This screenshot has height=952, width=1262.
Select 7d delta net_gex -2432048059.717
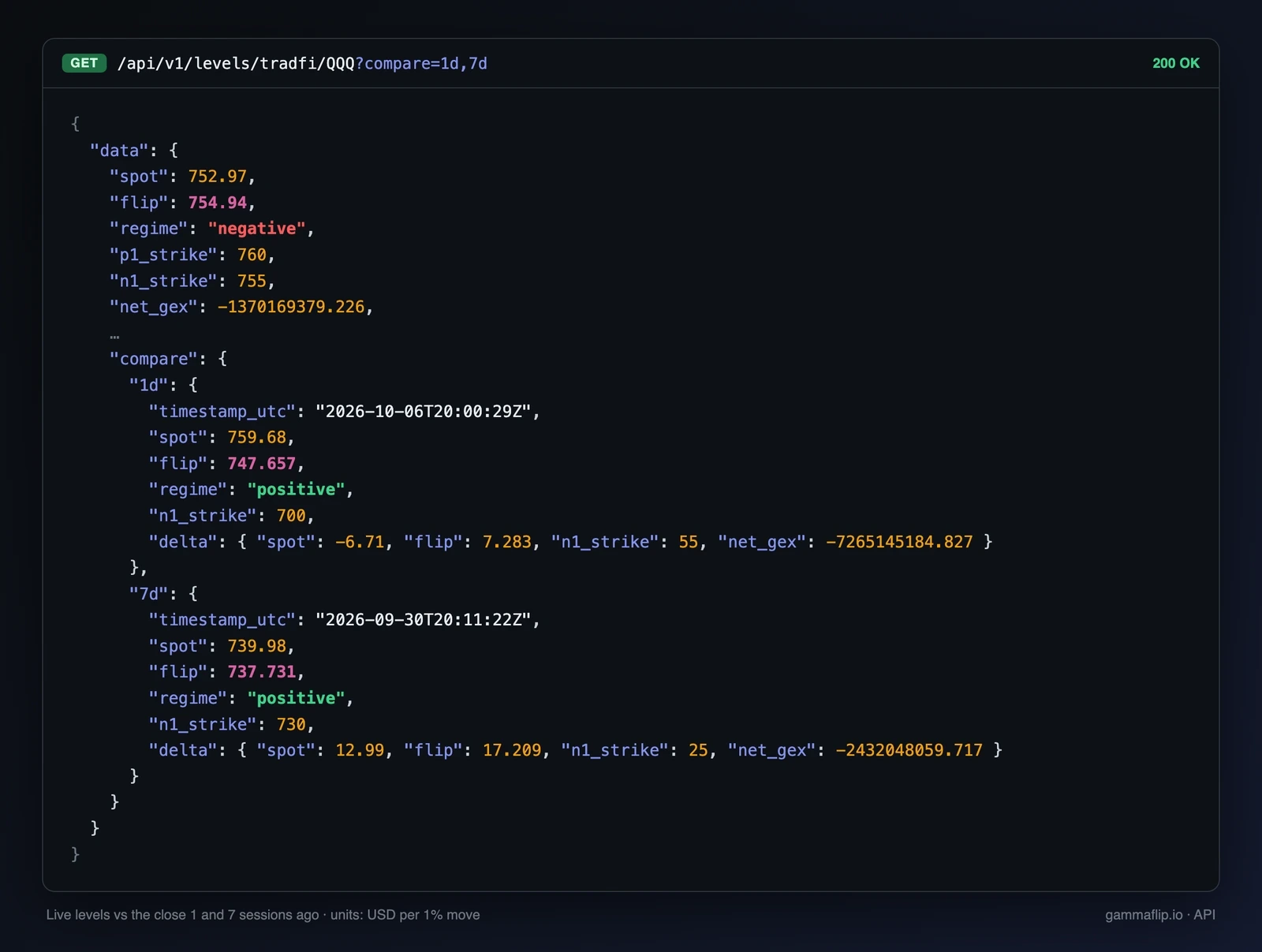pyautogui.click(x=909, y=750)
